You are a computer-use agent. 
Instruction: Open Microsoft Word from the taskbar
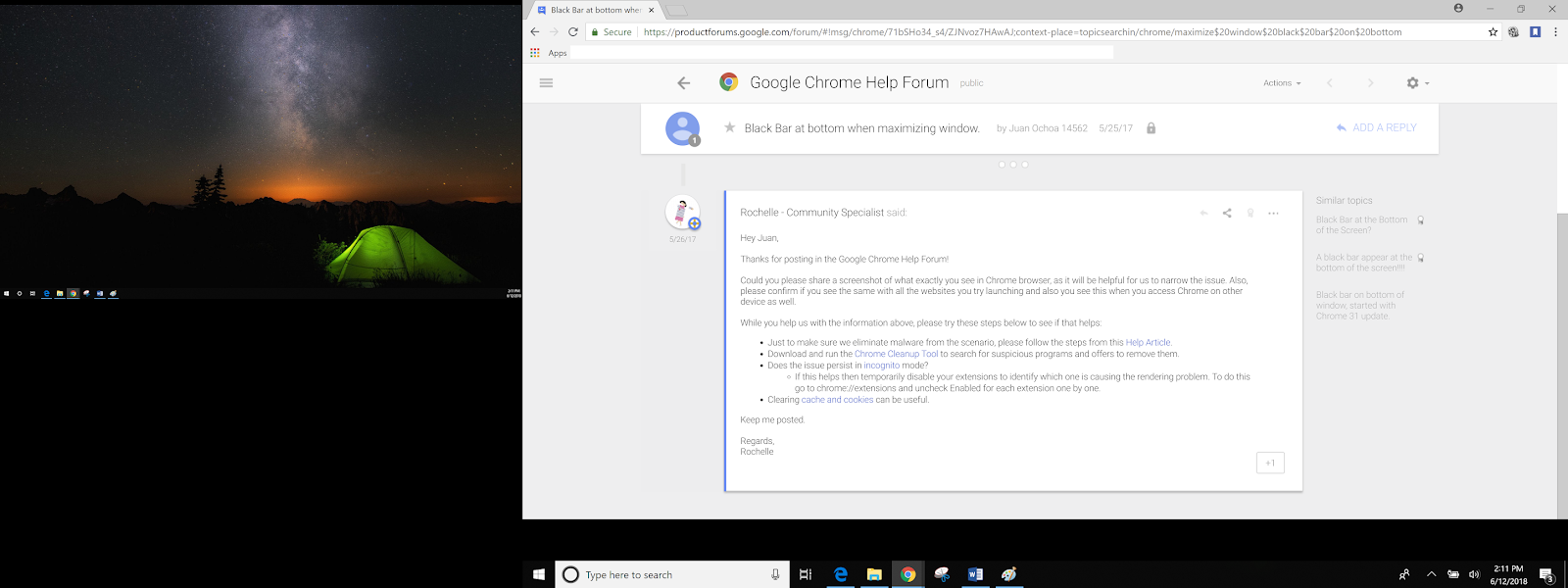[x=975, y=574]
